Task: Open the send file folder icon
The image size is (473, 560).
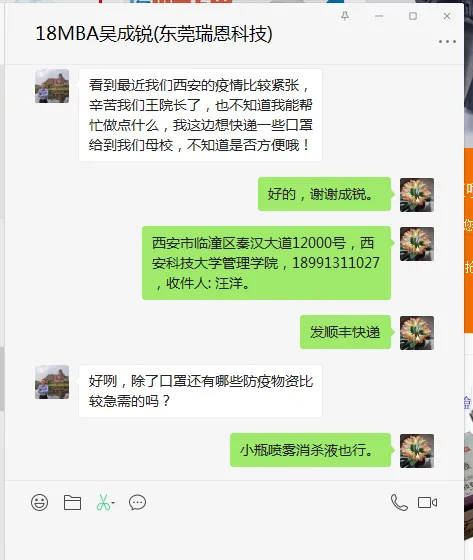Action: click(72, 502)
